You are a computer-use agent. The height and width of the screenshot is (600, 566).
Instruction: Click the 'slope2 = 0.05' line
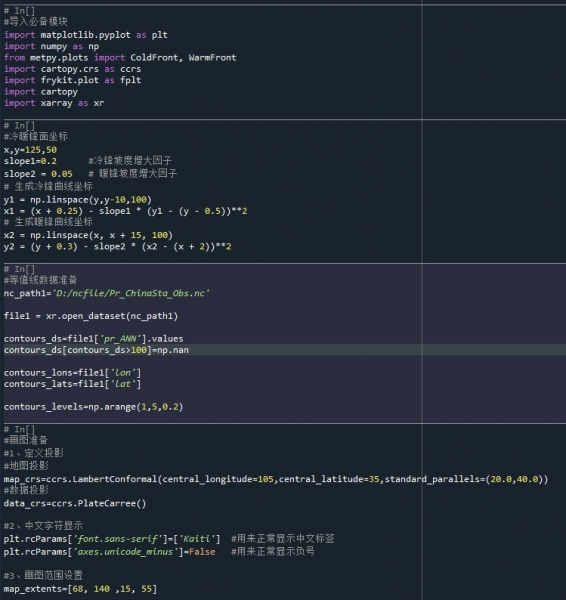coord(38,174)
